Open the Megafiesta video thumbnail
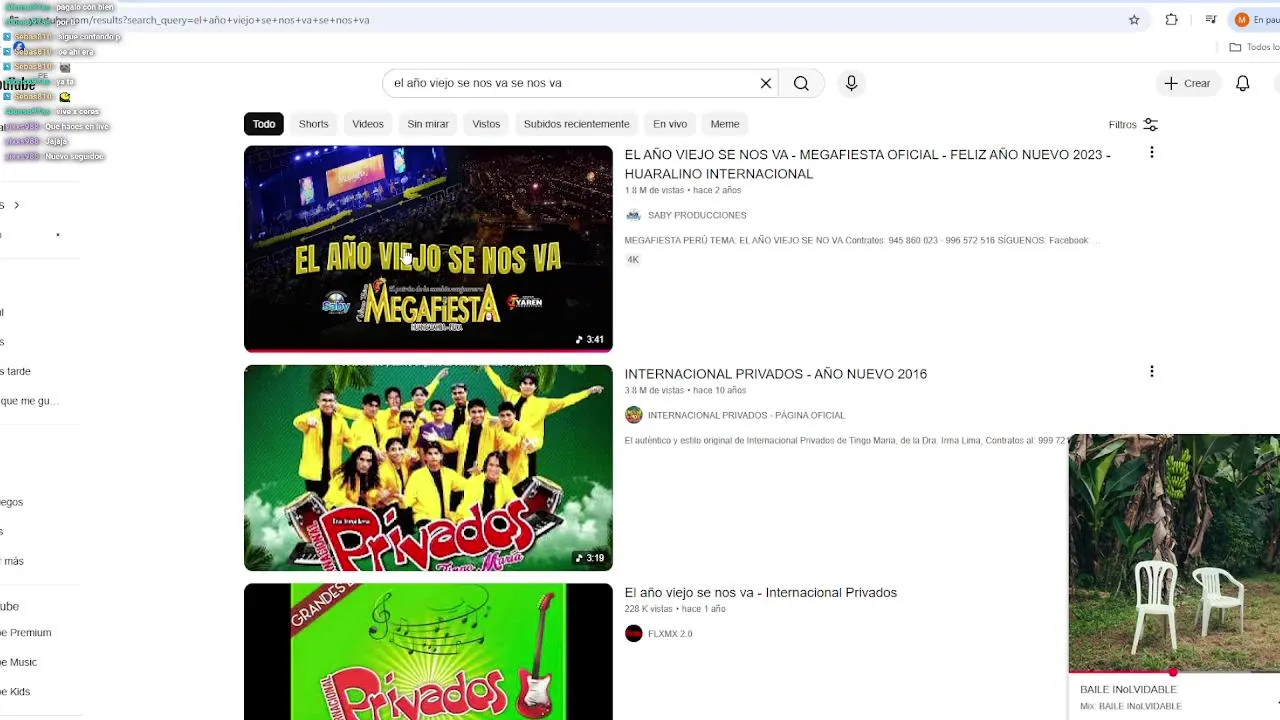Viewport: 1280px width, 720px height. pos(428,249)
